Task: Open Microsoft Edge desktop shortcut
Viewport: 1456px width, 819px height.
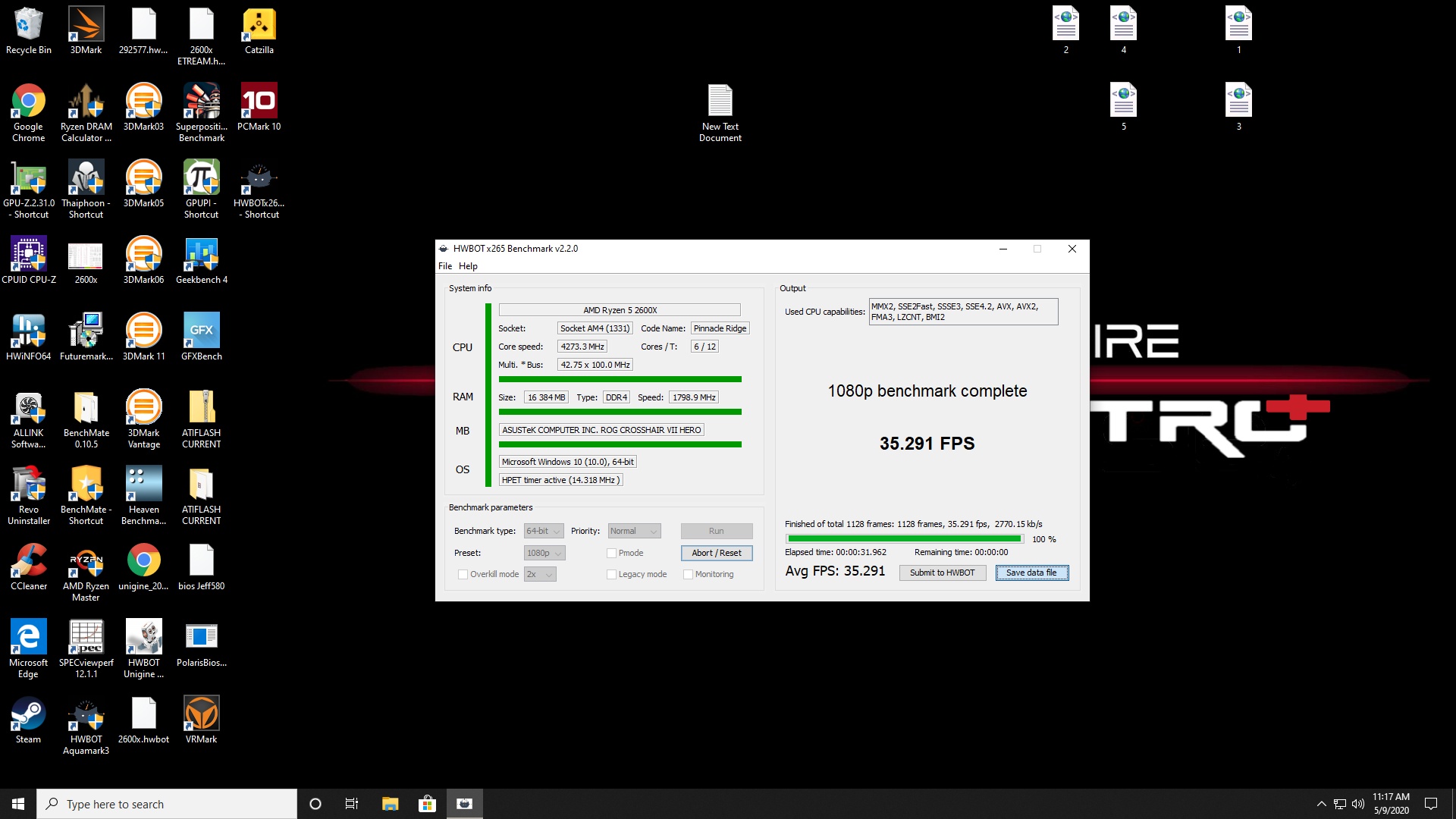Action: point(29,649)
